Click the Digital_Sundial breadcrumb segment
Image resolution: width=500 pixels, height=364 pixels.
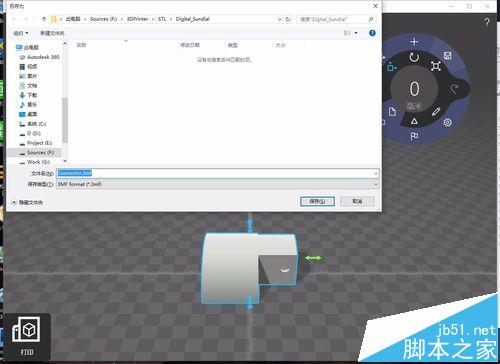[x=193, y=19]
